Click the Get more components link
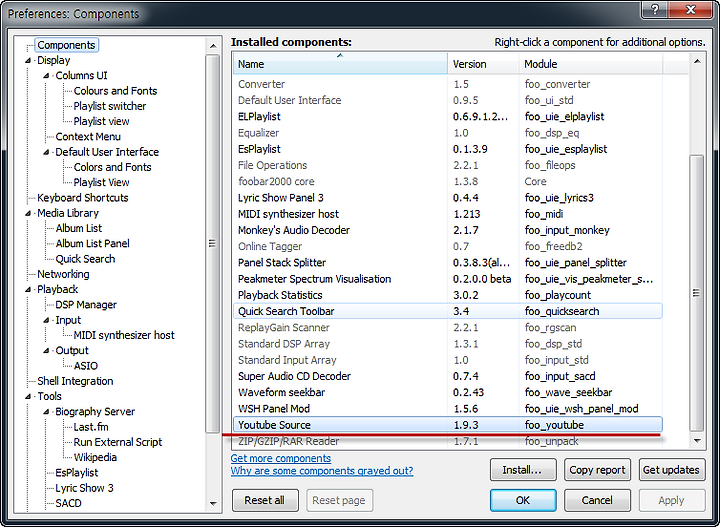 [281, 458]
